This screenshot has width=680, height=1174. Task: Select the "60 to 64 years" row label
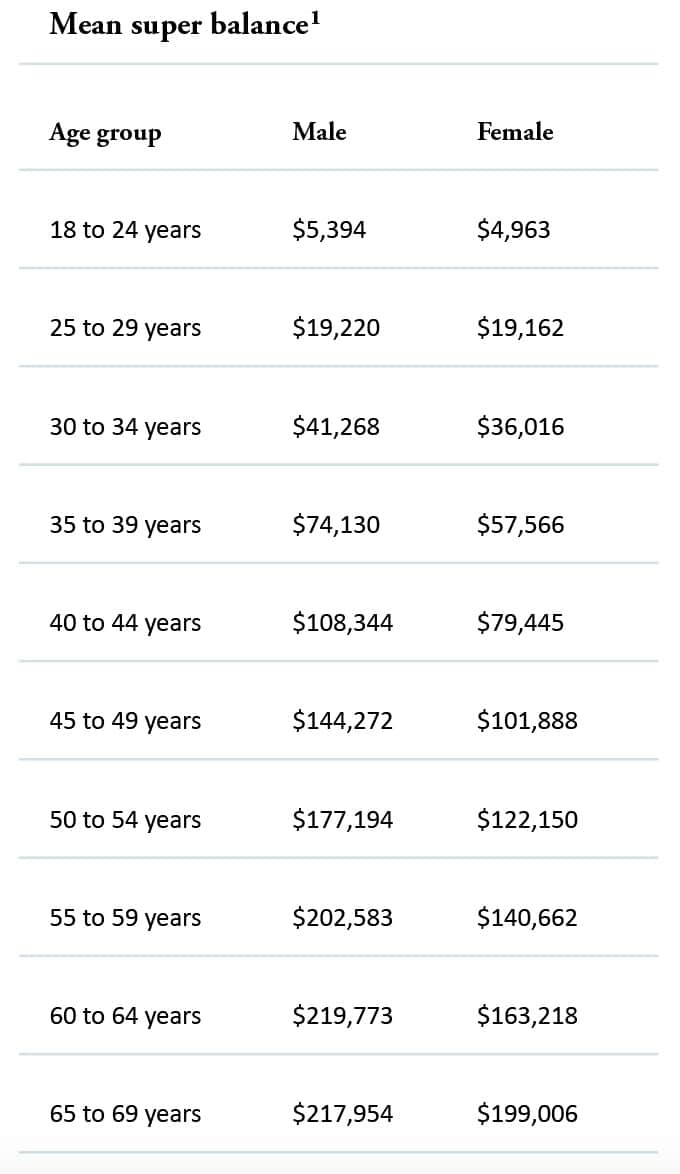coord(125,1016)
